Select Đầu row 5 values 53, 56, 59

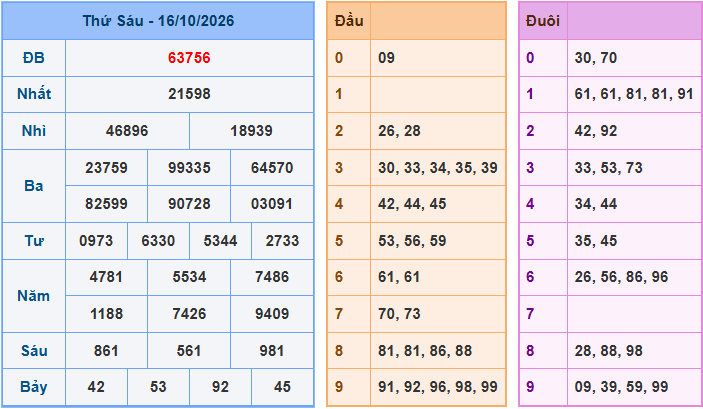[x=412, y=241]
